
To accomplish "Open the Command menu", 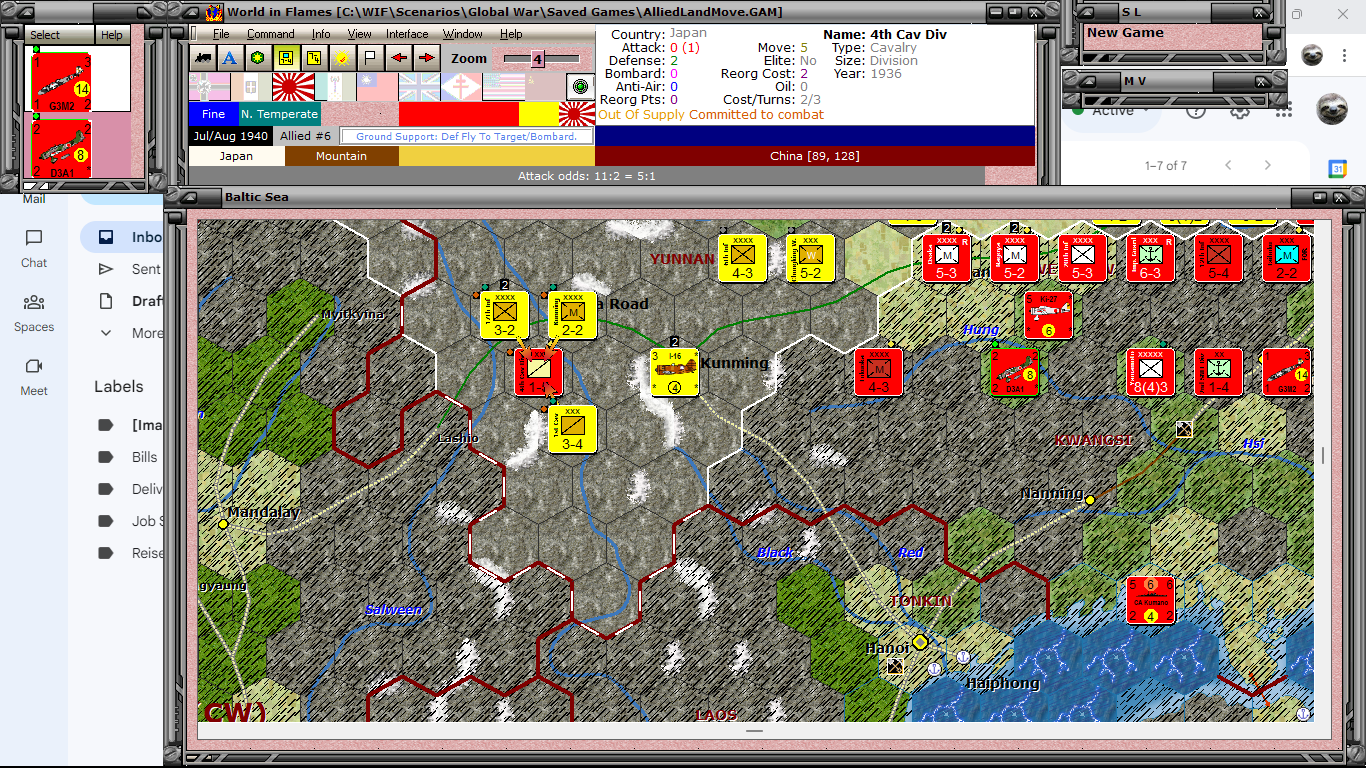I will 271,34.
